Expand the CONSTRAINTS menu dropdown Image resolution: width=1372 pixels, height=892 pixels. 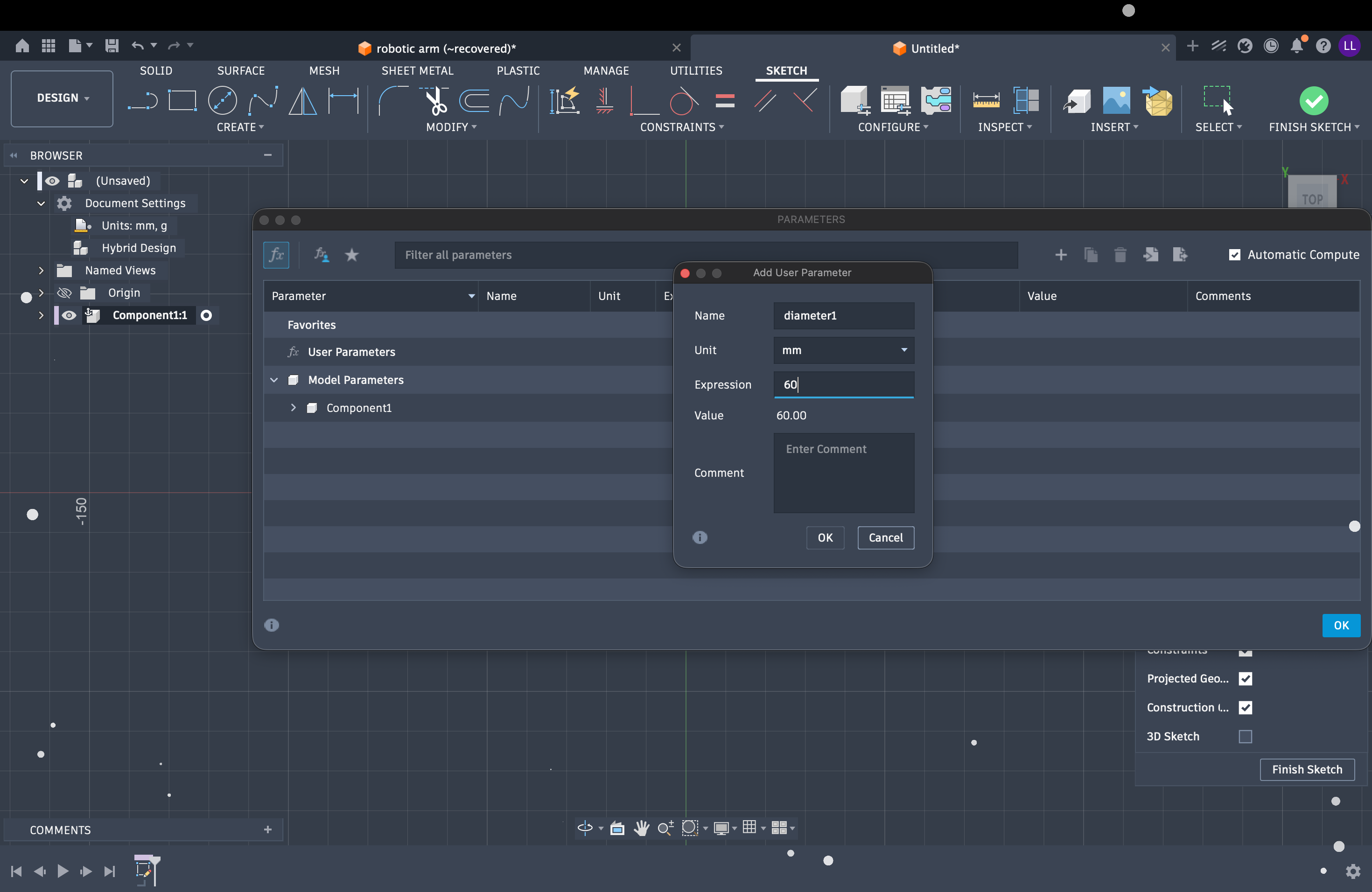(x=682, y=127)
